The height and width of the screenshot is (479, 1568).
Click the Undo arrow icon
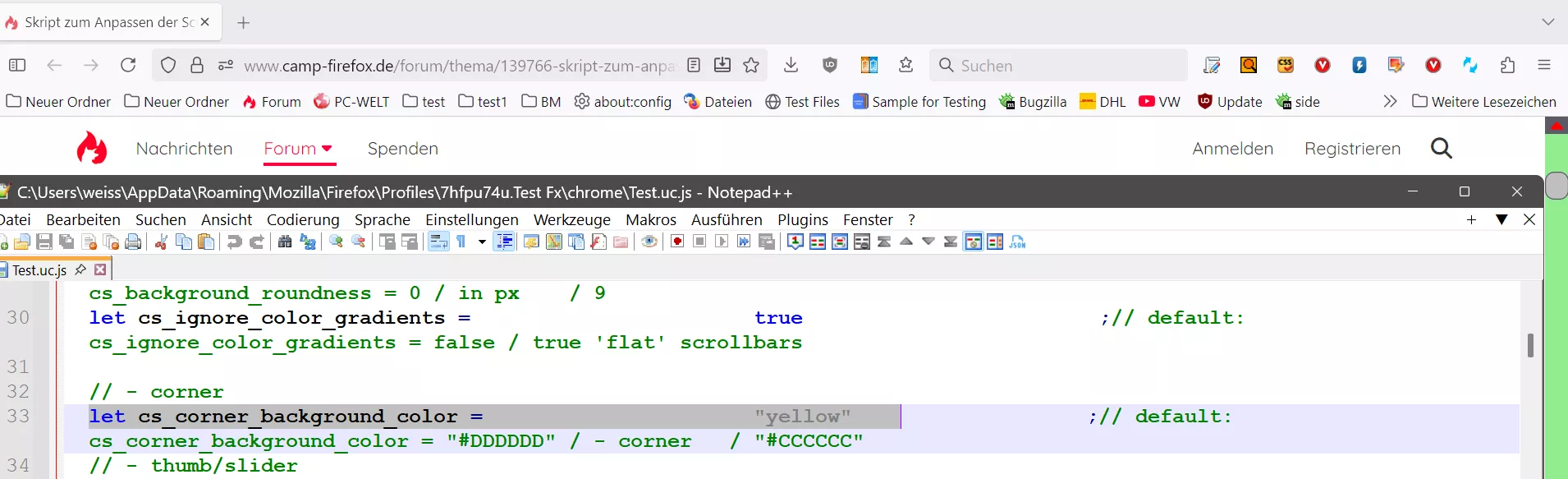click(235, 242)
